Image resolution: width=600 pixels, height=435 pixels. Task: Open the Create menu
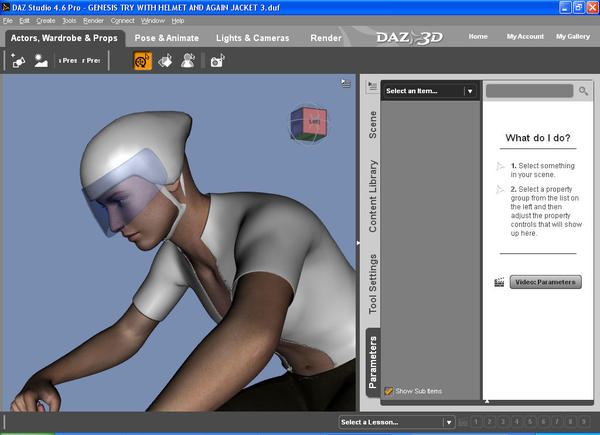point(46,21)
